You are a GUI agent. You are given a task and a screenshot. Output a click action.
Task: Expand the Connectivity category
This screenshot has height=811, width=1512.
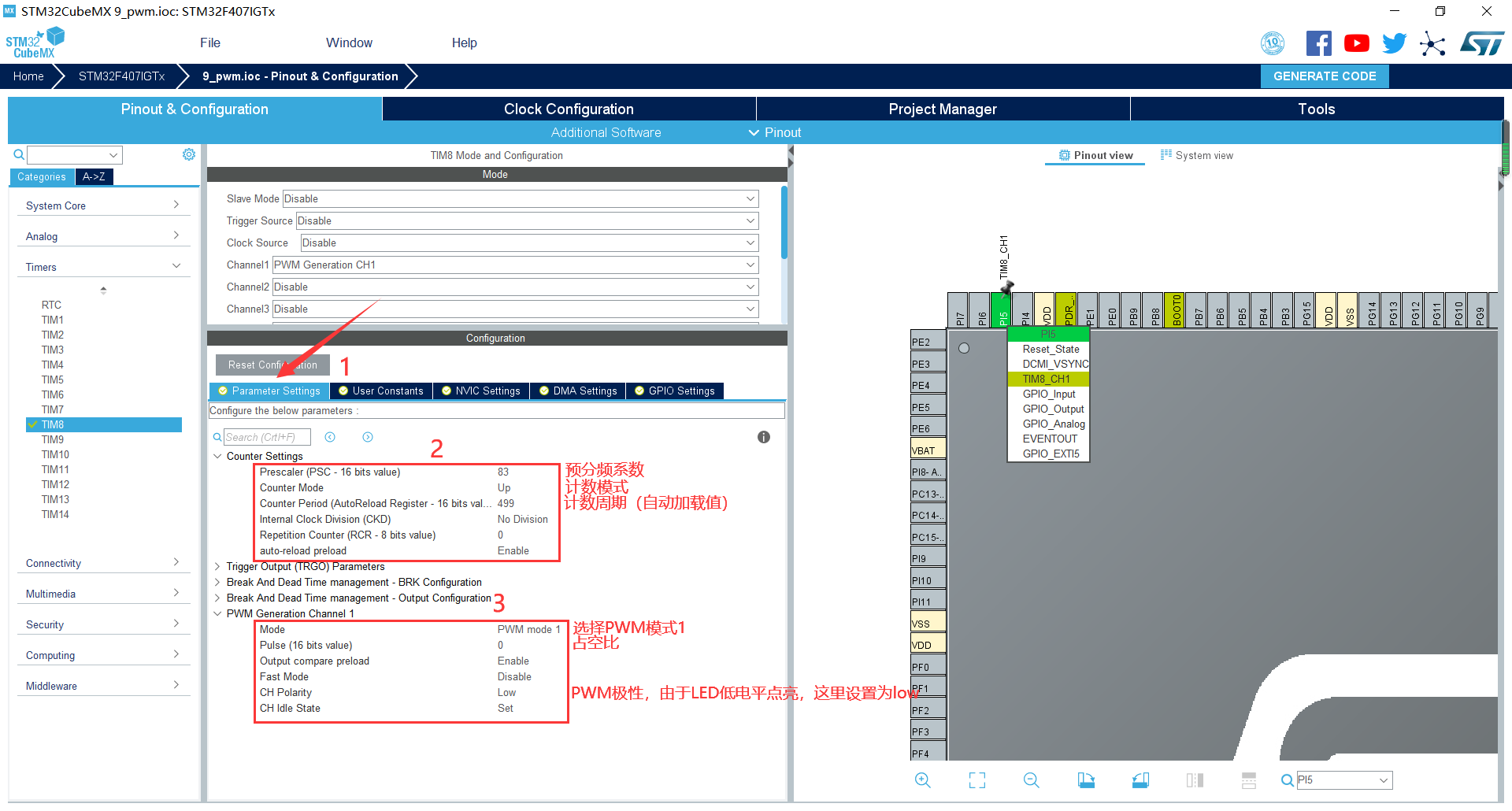click(x=102, y=563)
